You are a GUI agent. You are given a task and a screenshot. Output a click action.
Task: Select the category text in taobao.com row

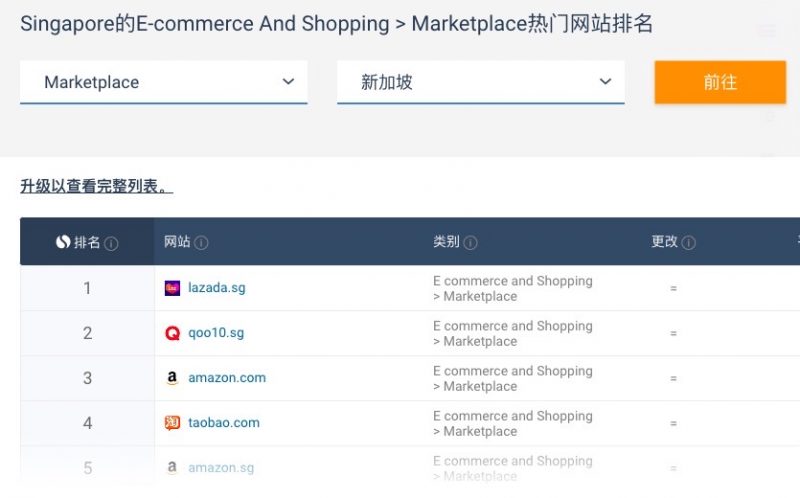[x=513, y=423]
